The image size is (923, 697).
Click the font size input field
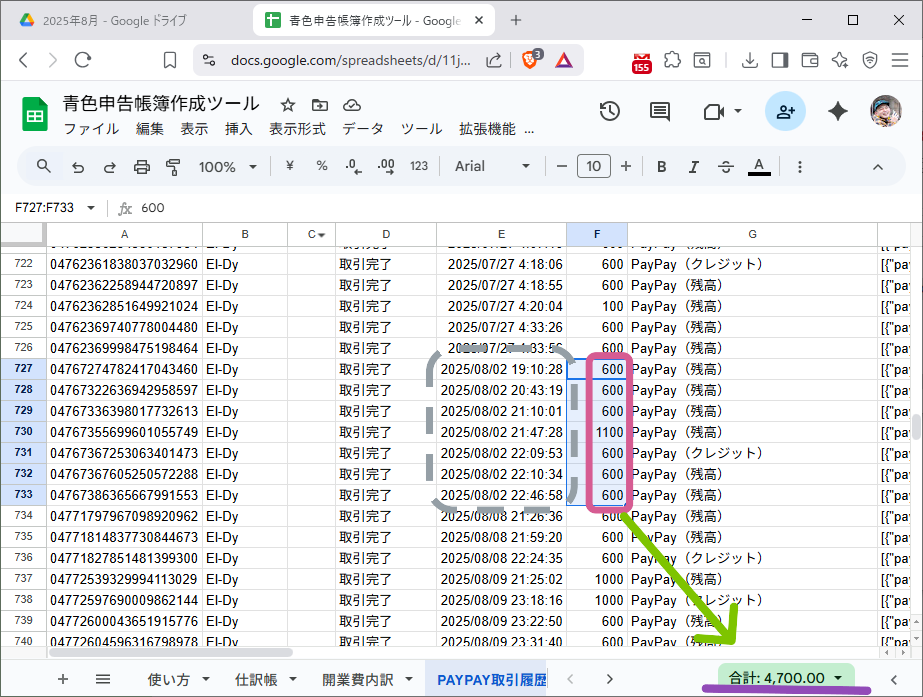(594, 167)
